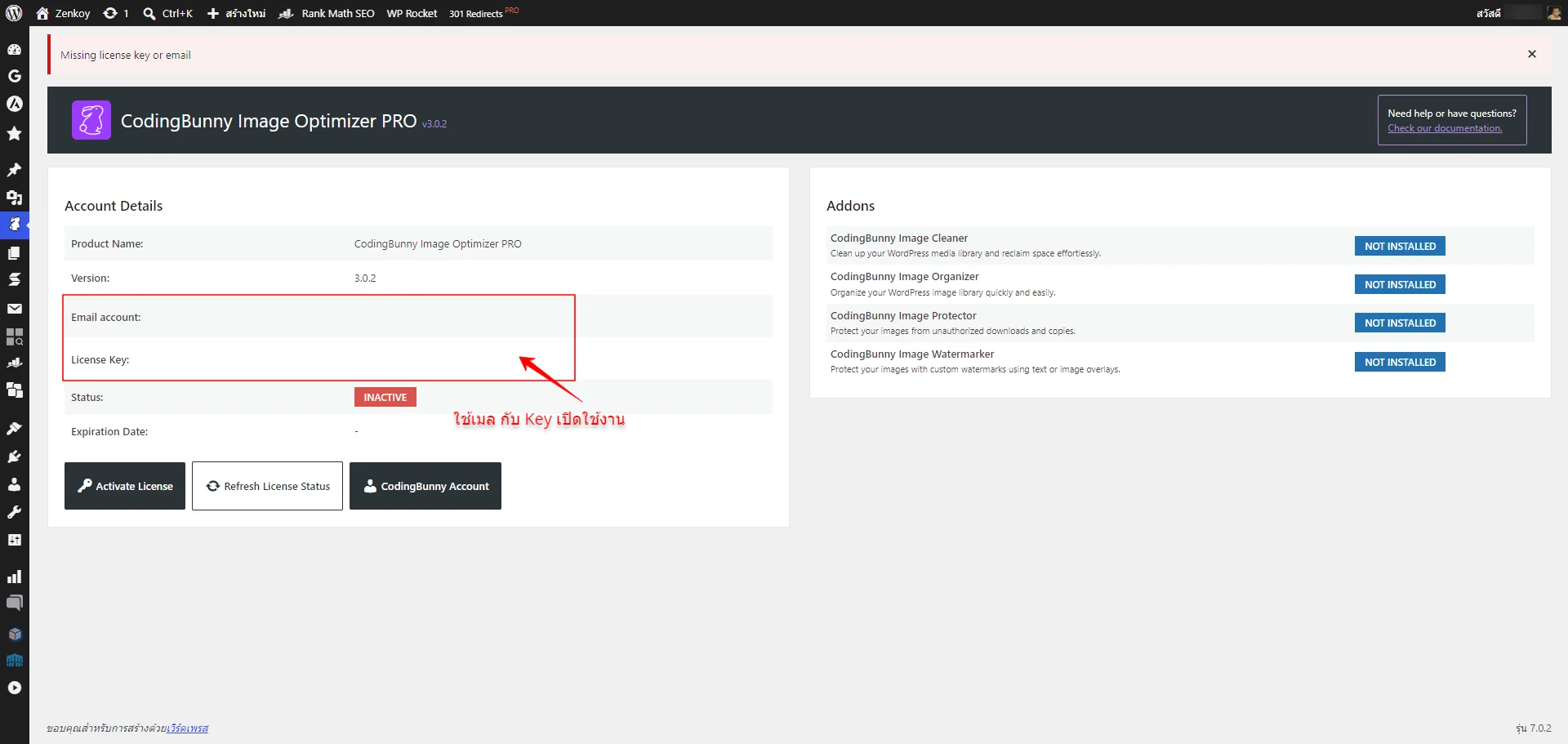
Task: Click the 3D box icon in sidebar
Action: (14, 634)
